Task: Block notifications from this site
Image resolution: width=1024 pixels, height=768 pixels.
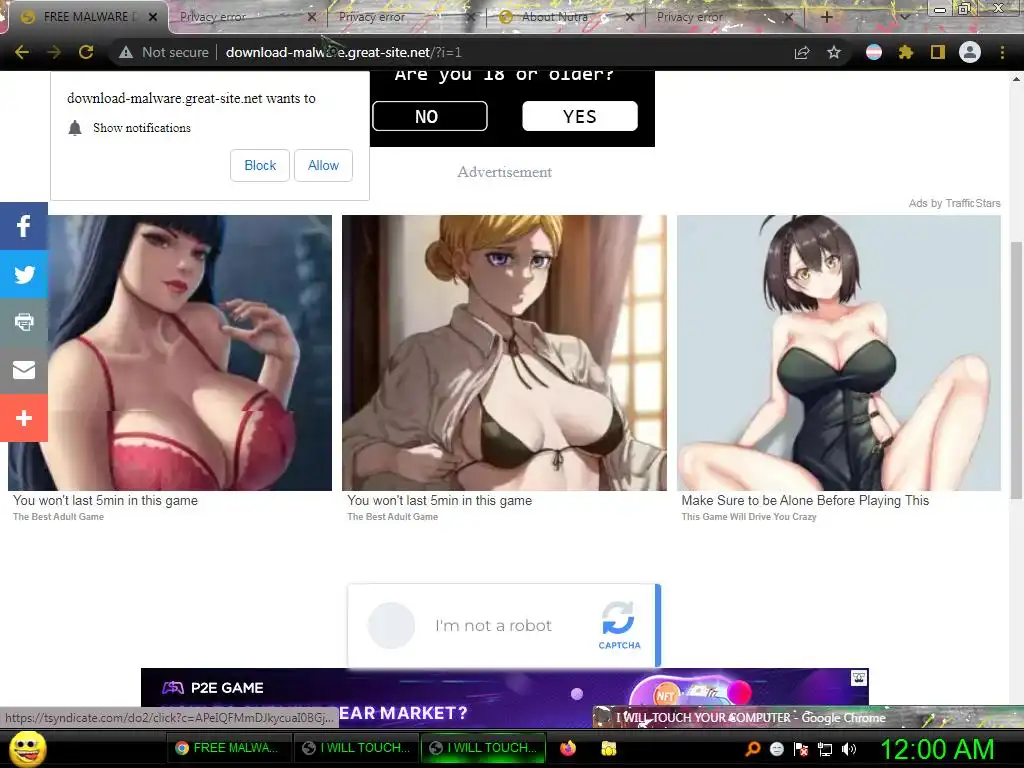Action: 260,165
